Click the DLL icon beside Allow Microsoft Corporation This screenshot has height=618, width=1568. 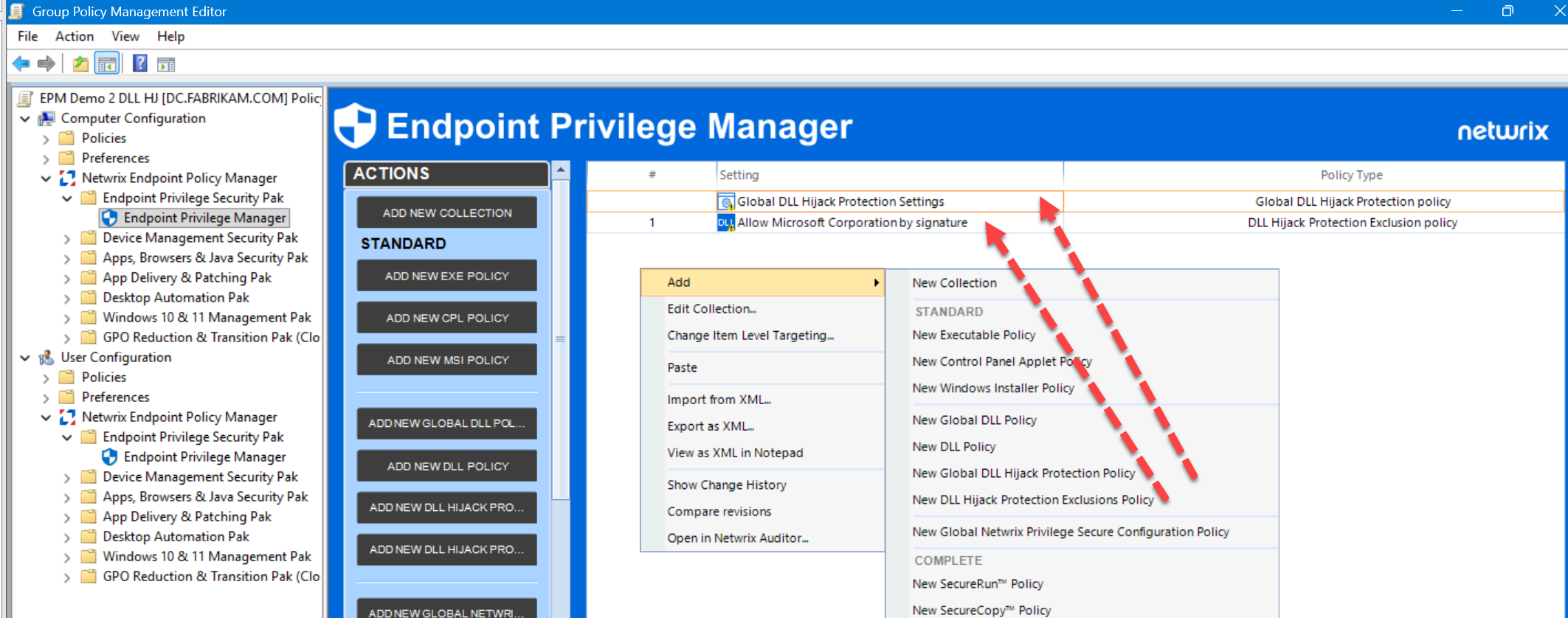[x=726, y=223]
